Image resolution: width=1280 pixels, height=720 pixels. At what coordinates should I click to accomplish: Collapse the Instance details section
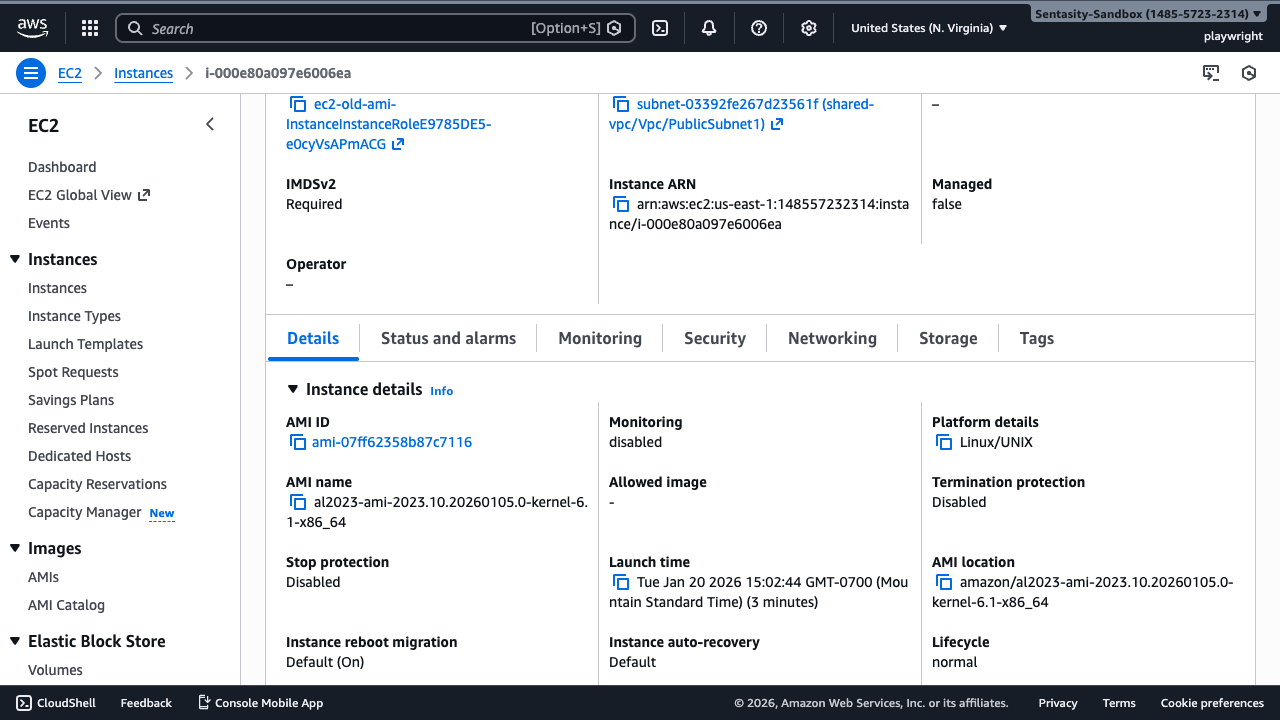(293, 390)
